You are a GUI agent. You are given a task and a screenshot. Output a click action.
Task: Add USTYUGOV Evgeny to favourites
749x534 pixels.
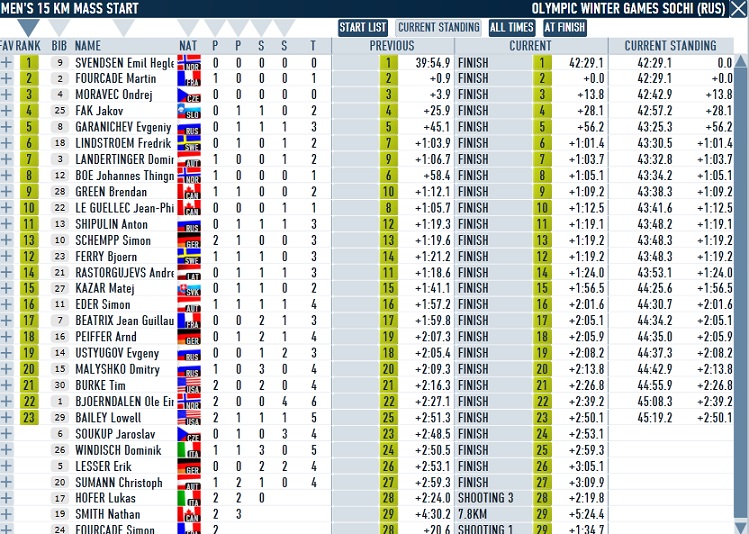pyautogui.click(x=6, y=353)
